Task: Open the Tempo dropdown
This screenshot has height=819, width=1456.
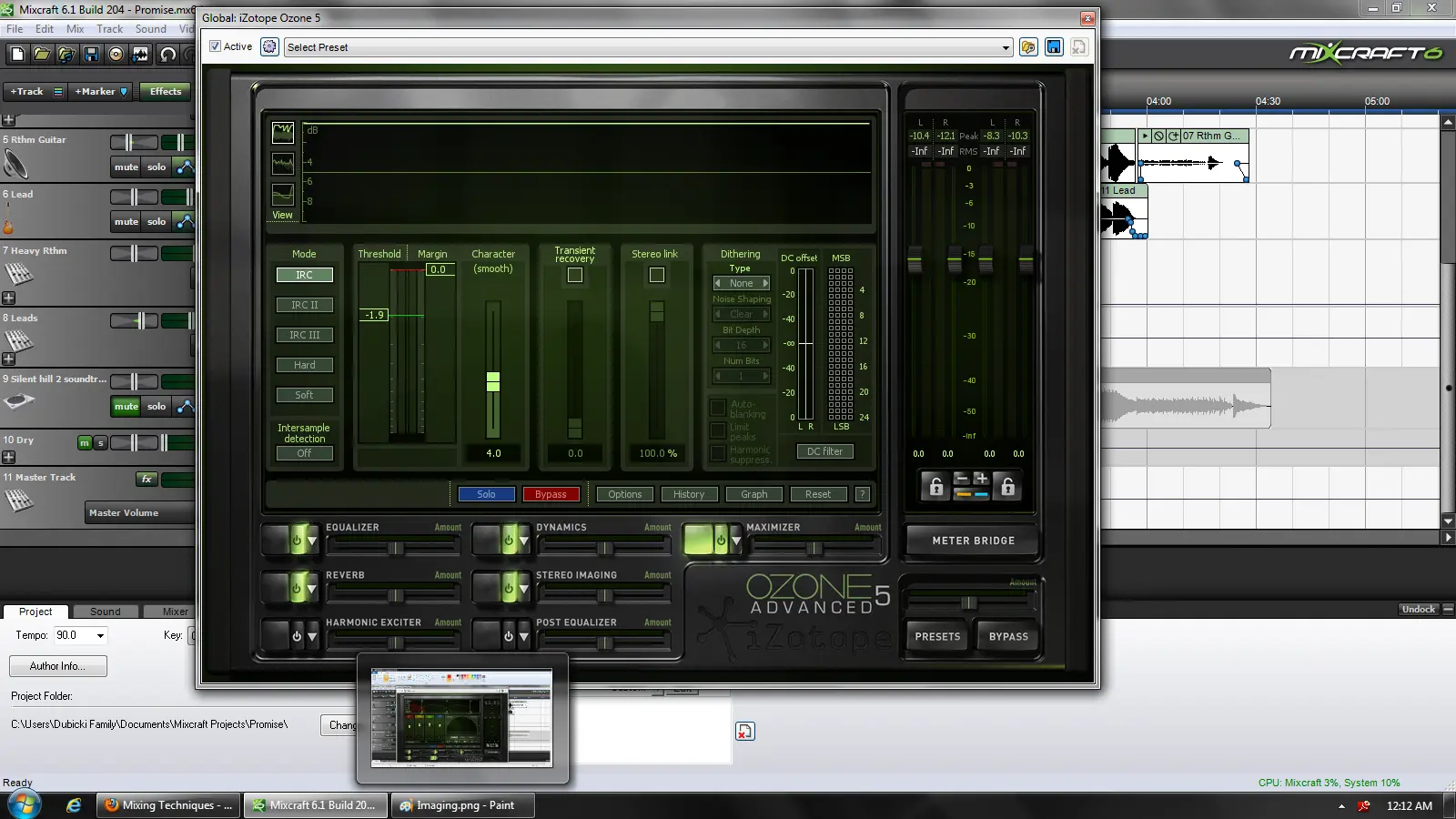Action: pos(100,635)
